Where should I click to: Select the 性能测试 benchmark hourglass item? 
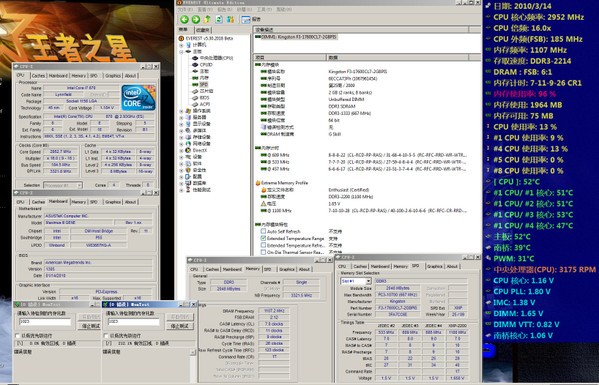[201, 190]
